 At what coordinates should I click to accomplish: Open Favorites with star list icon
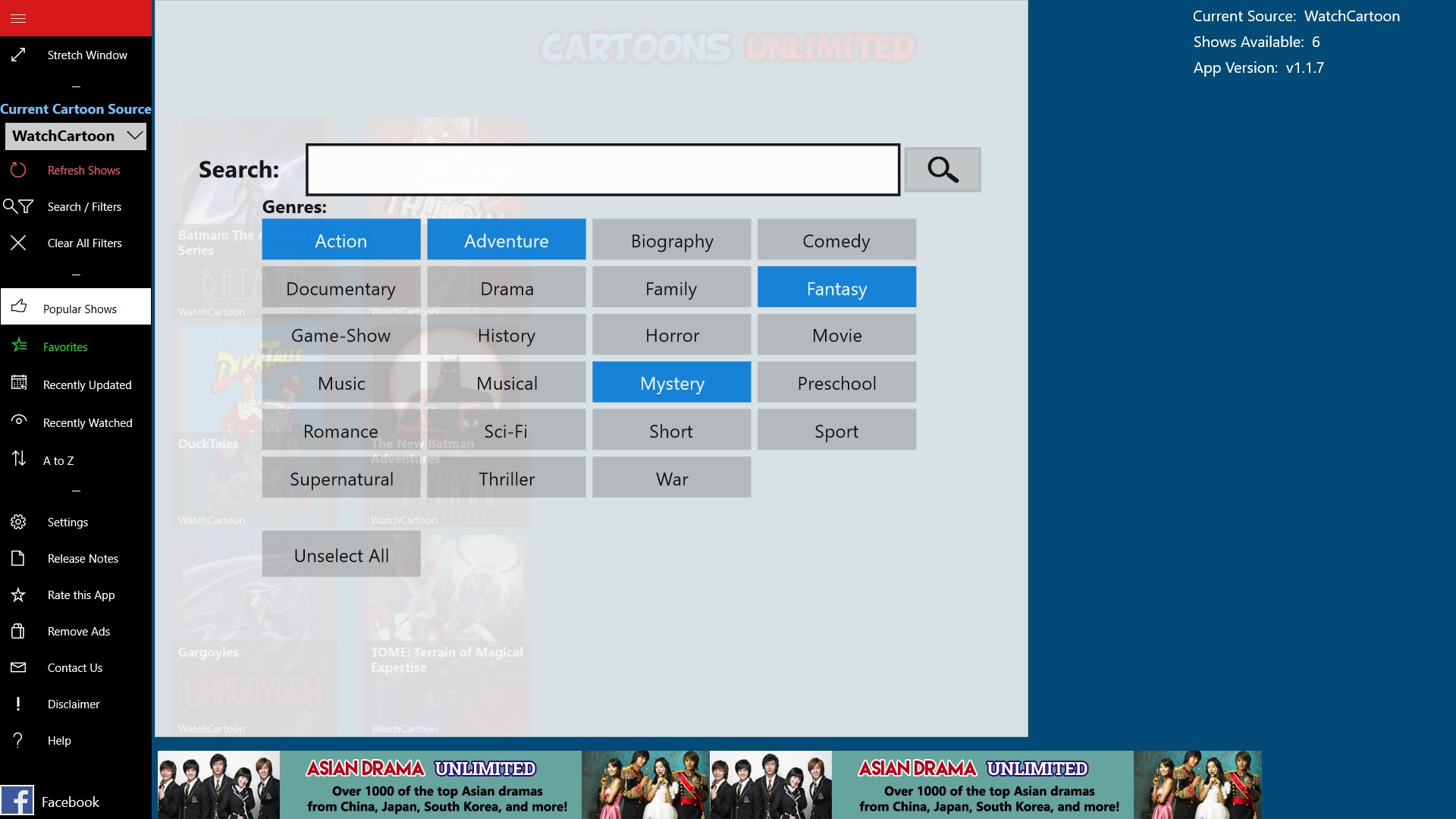click(x=20, y=347)
